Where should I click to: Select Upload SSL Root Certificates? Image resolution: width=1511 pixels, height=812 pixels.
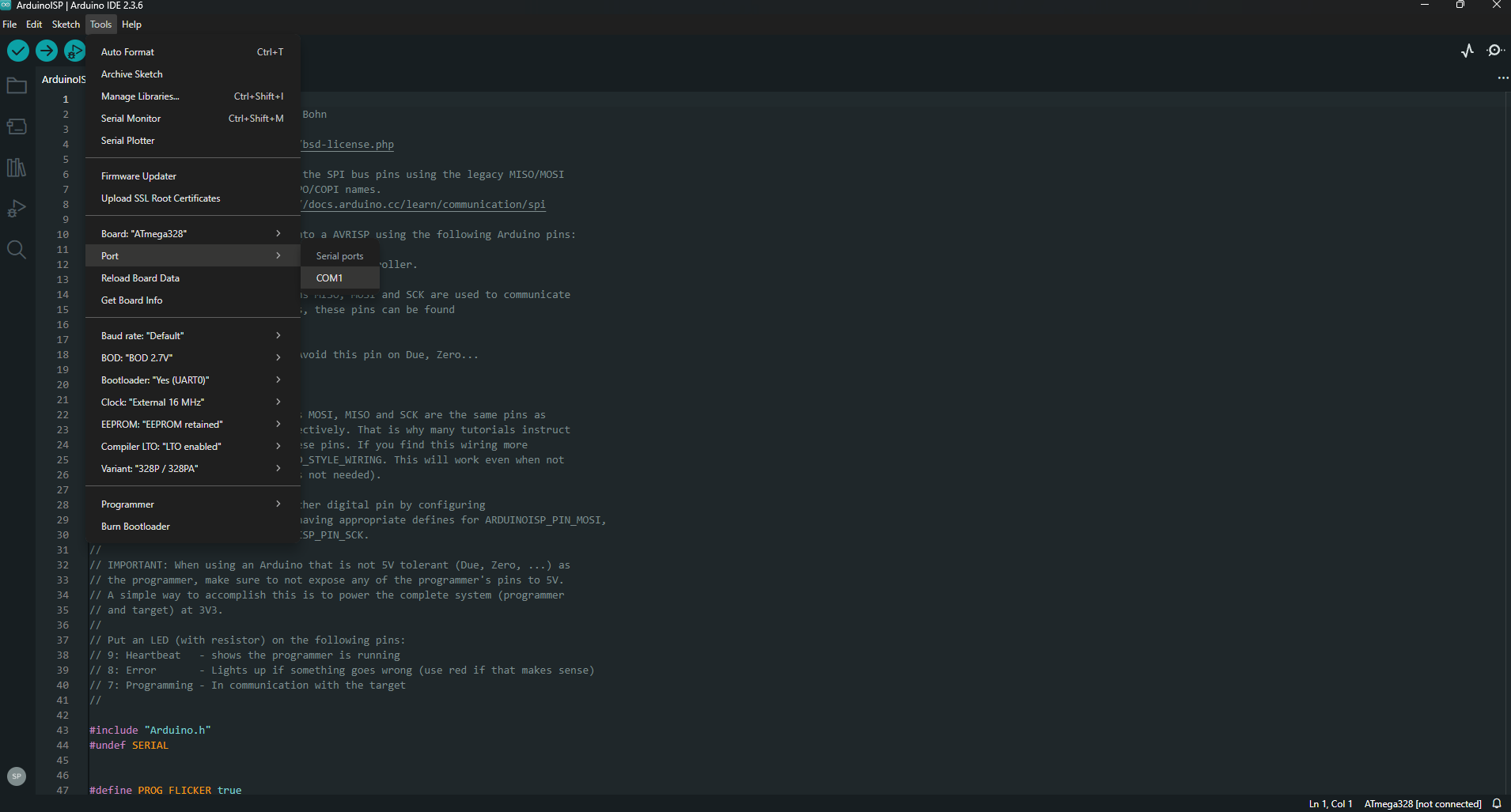click(x=192, y=198)
